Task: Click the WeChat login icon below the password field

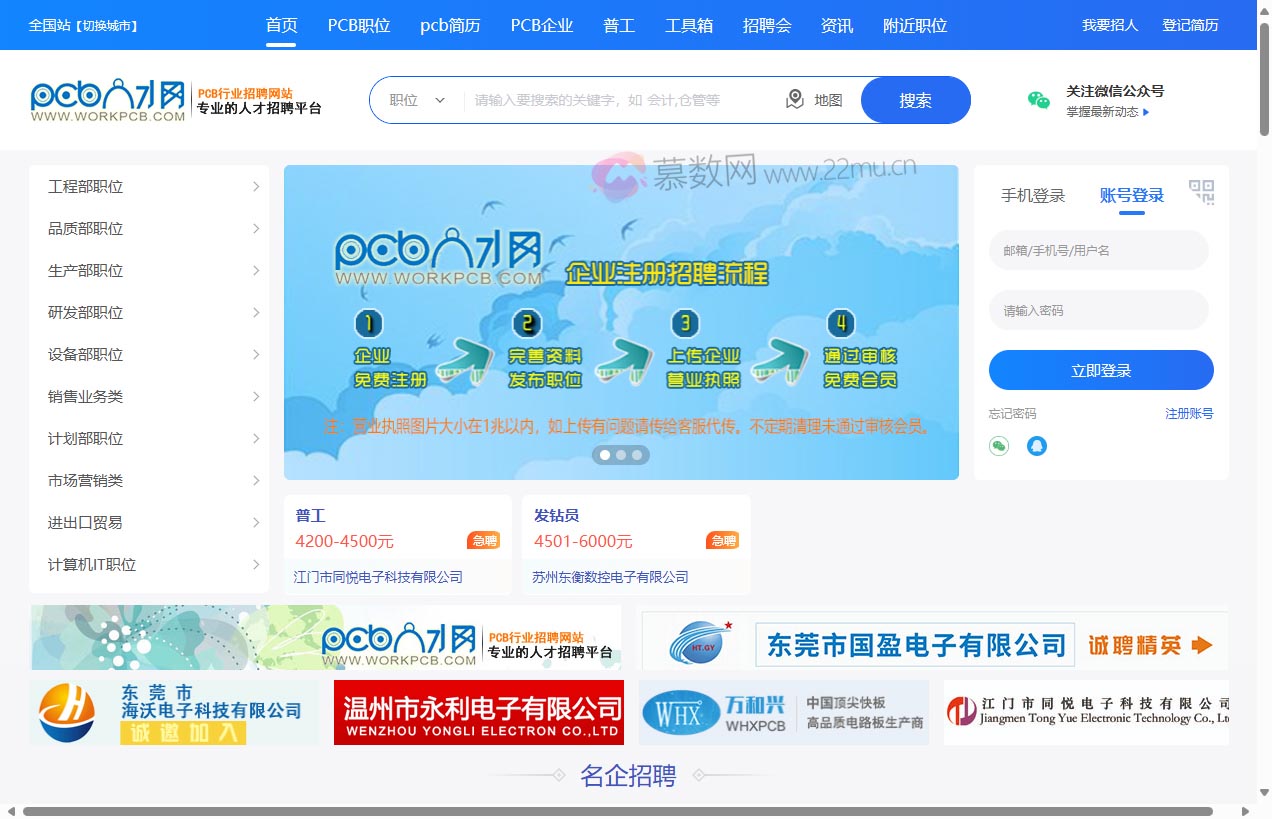Action: click(x=998, y=446)
